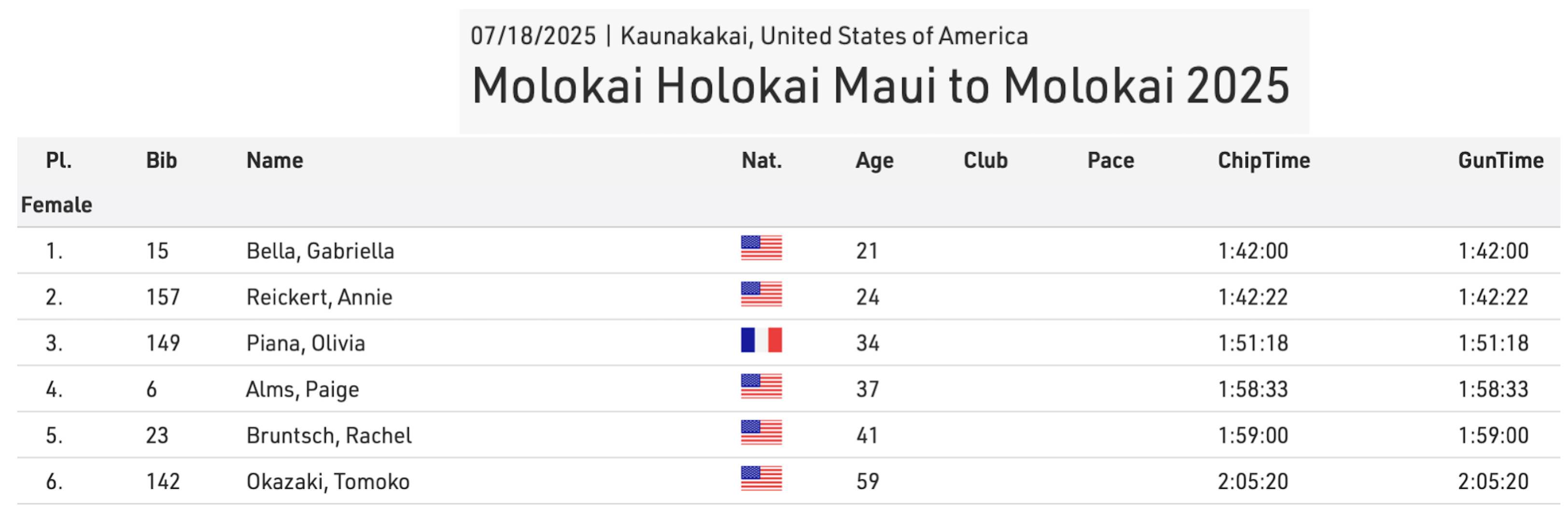
Task: Click the Age column header
Action: click(x=874, y=161)
